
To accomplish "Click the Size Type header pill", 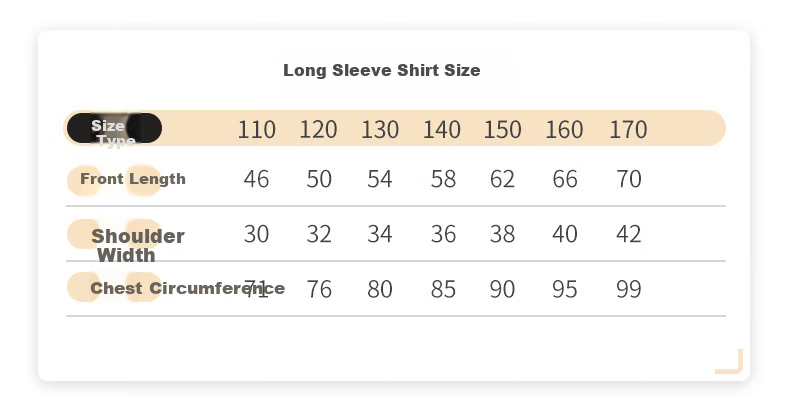I will pos(114,128).
